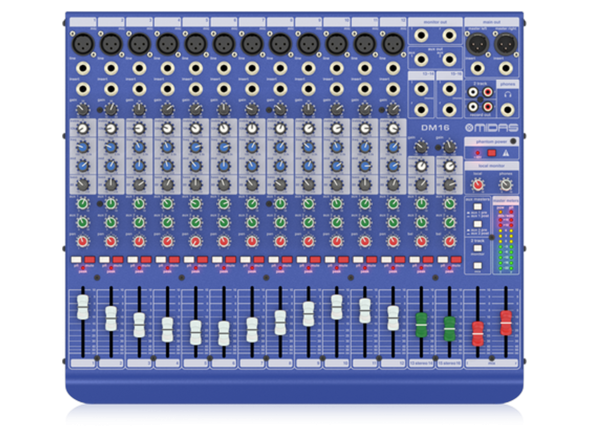This screenshot has width=589, height=441.
Task: Toggle 2 track to mix button
Action: [x=477, y=266]
